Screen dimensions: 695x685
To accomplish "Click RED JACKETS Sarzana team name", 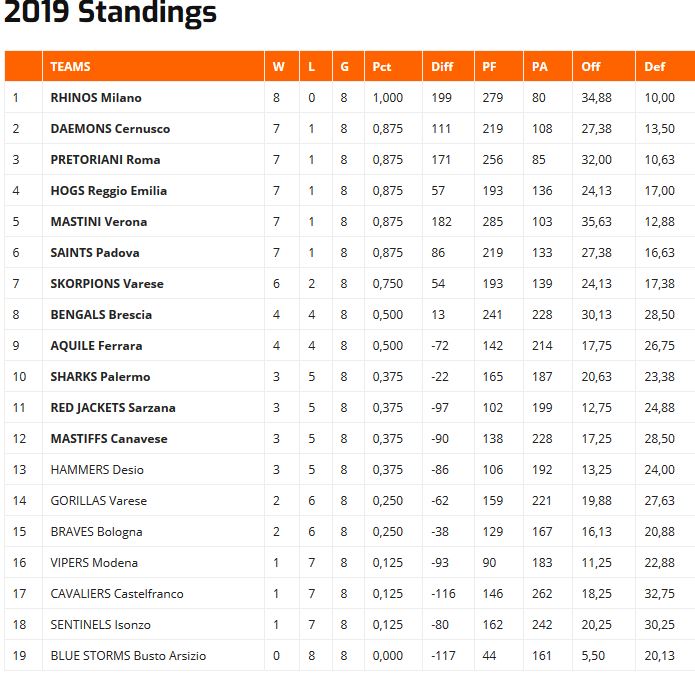I will point(112,408).
